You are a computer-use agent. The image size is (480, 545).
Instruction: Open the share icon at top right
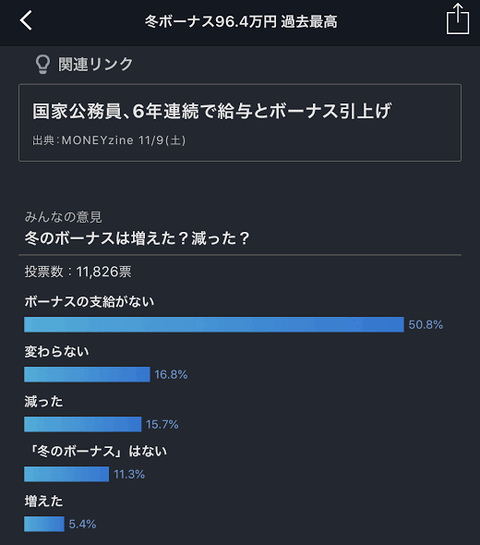coord(457,19)
